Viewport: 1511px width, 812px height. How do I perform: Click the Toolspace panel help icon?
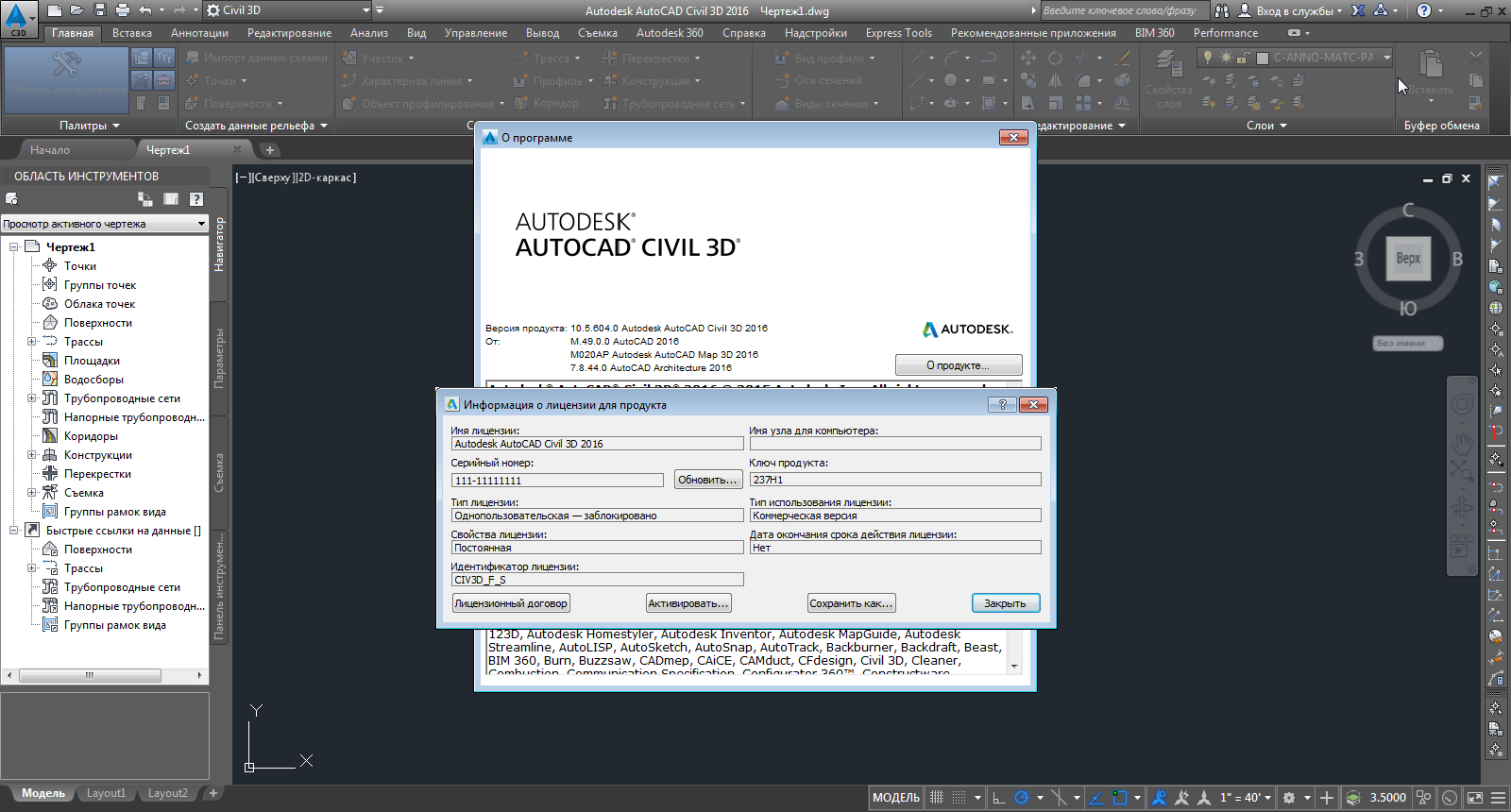pos(196,199)
